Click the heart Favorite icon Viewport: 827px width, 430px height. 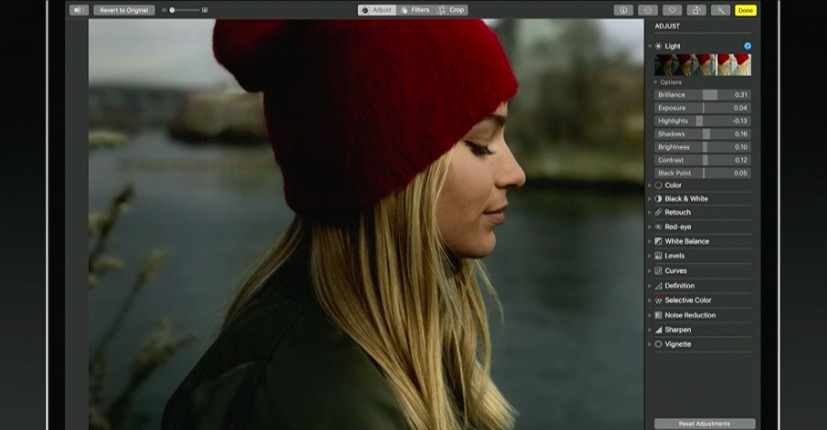click(x=671, y=10)
